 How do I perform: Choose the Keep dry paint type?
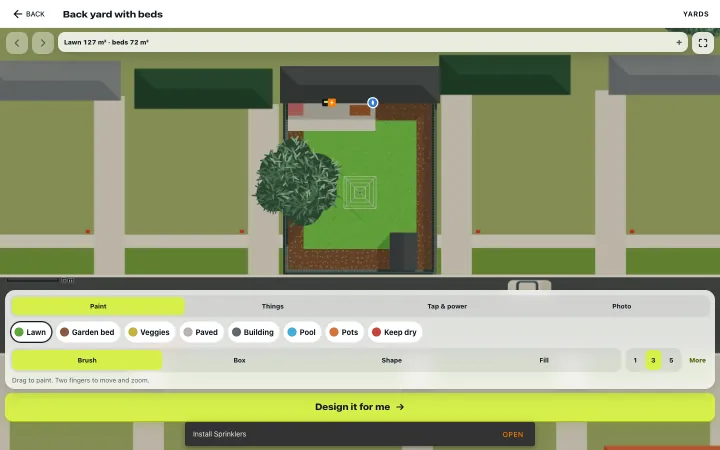click(395, 332)
